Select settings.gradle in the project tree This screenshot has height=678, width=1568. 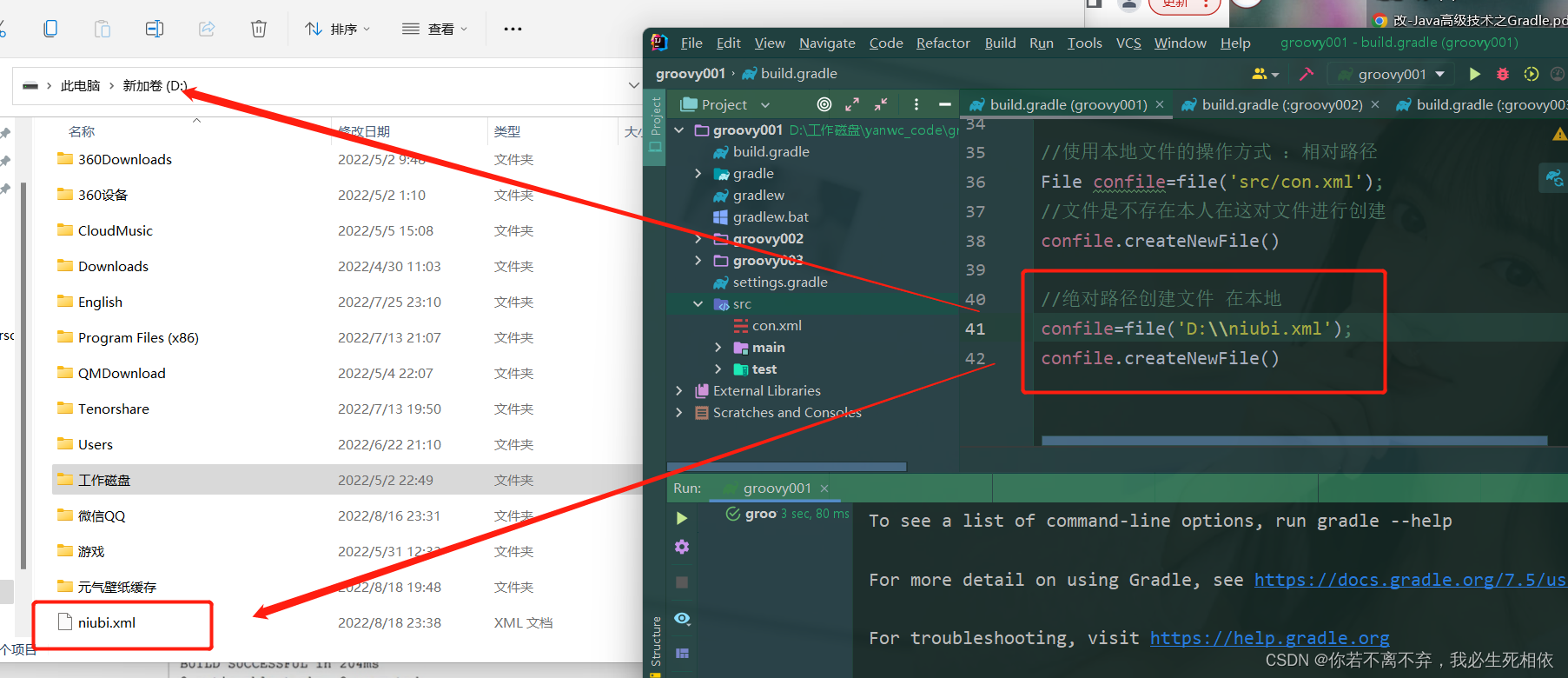point(770,282)
